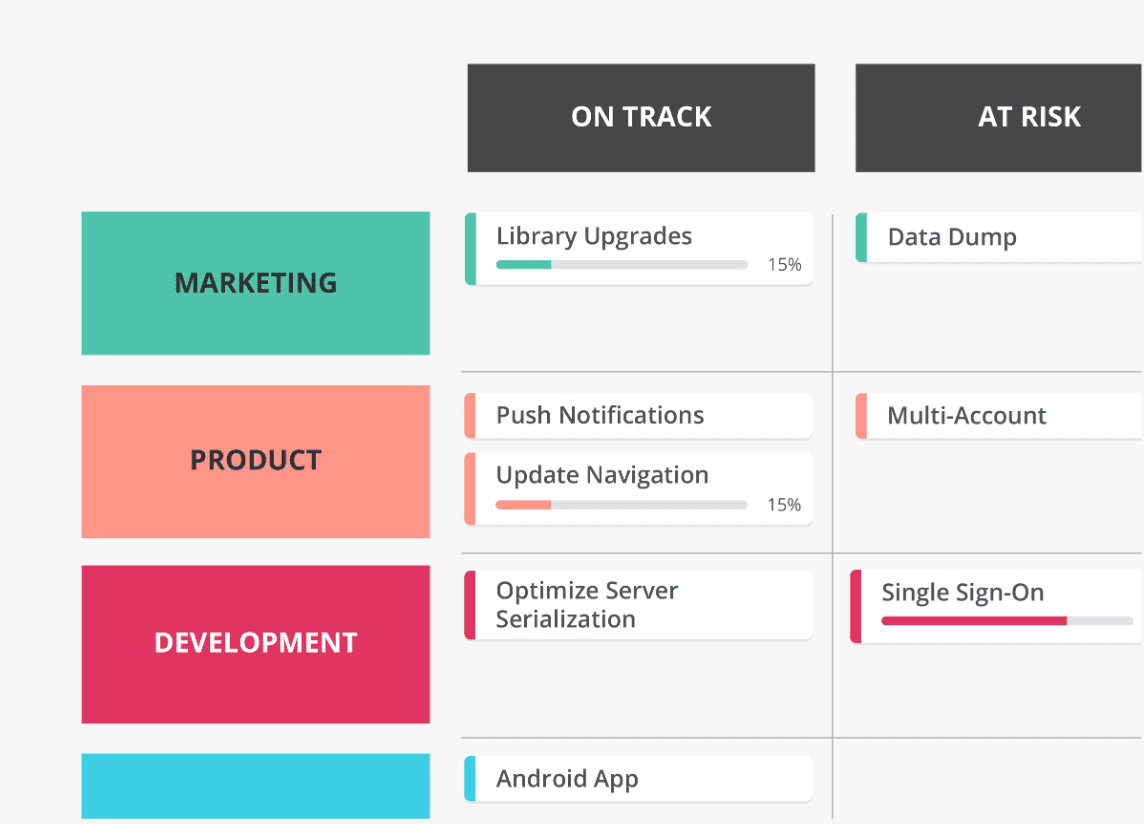Open the Android App card
Viewport: 1148px width, 824px height.
click(640, 779)
